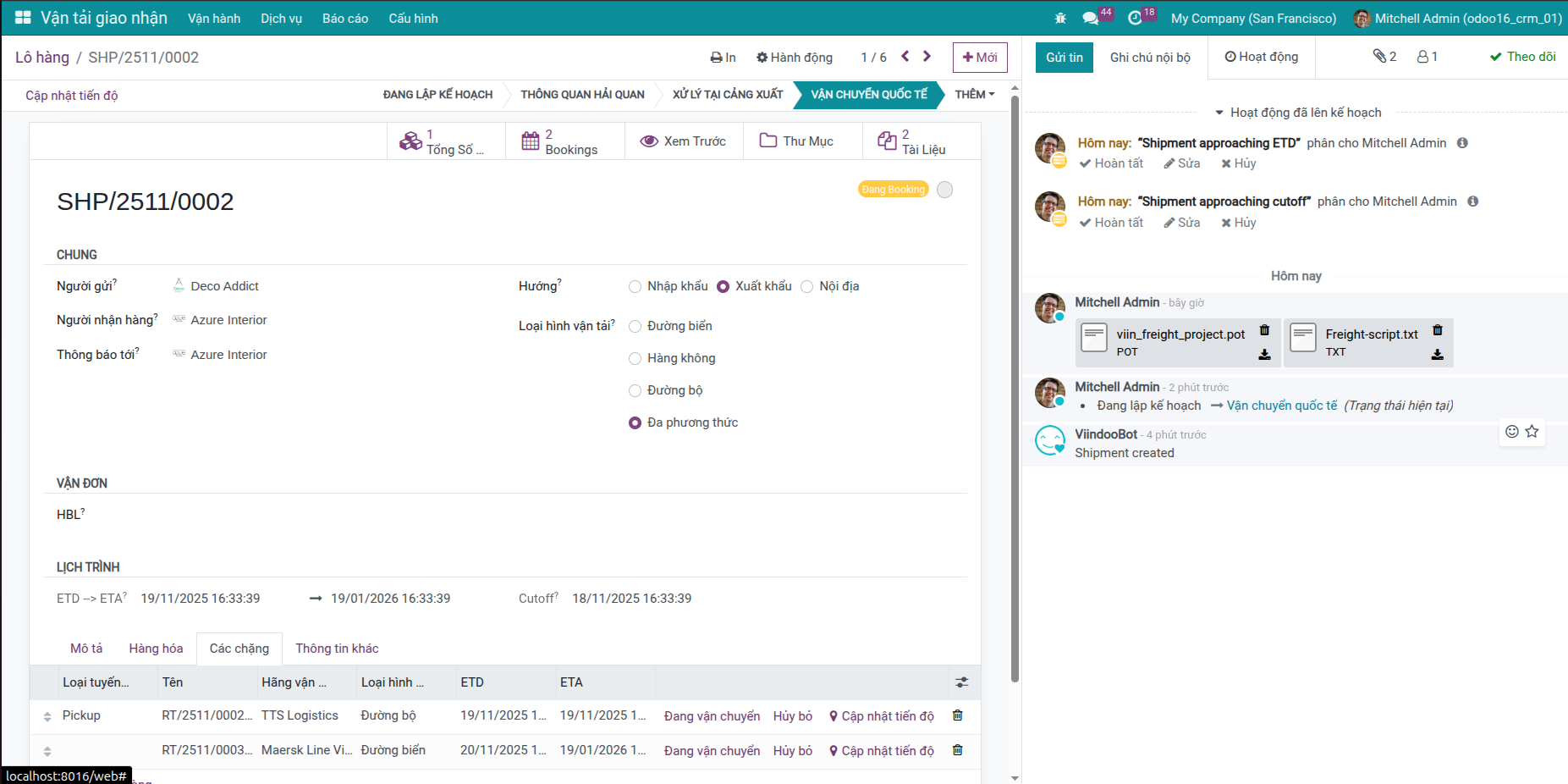
Task: Switch to the Hàng hóa tab
Action: tap(156, 649)
